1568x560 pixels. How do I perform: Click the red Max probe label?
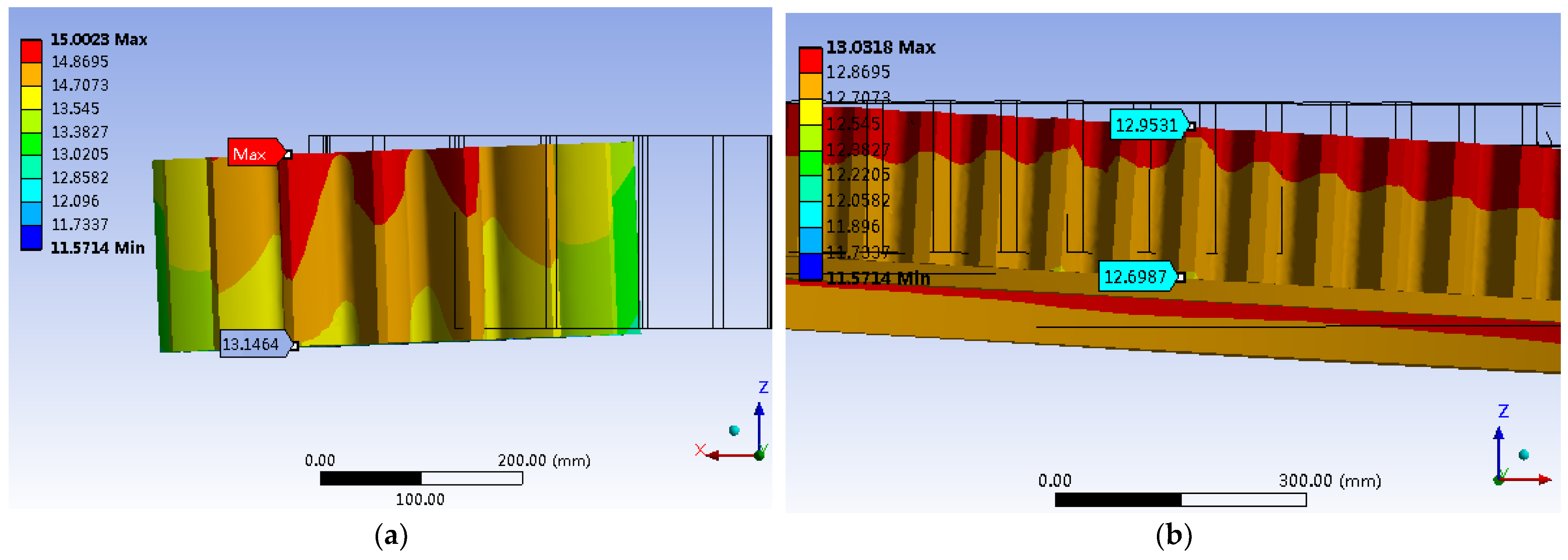point(253,153)
